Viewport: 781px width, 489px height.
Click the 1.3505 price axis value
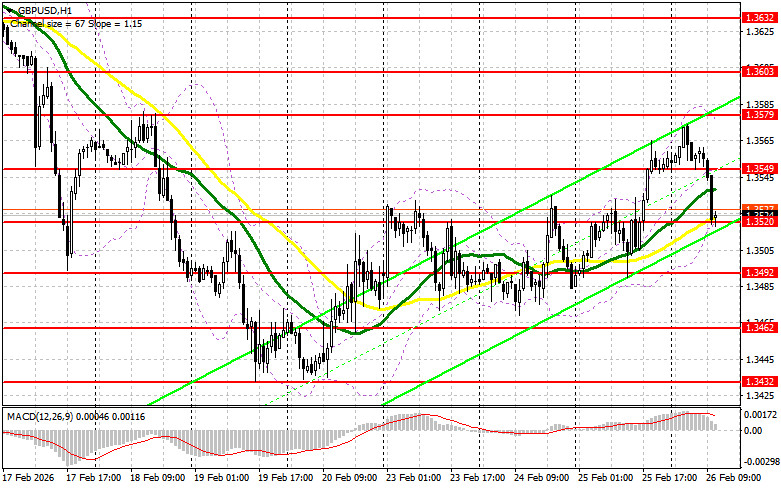pos(760,250)
